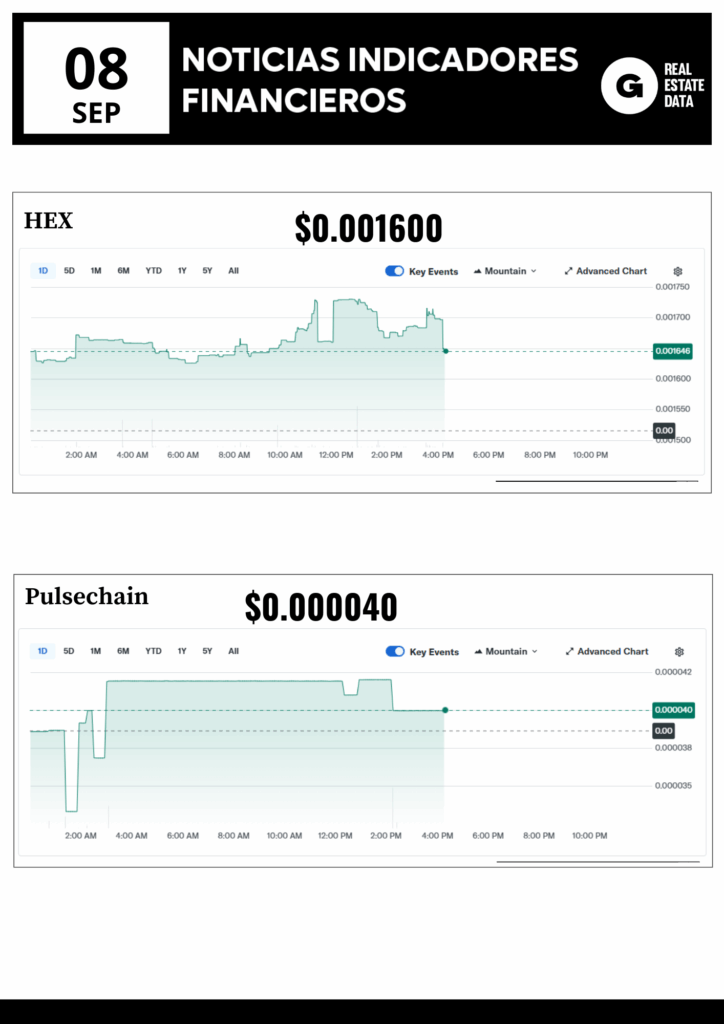Choose YTD range on the HEX chart
This screenshot has height=1024, width=724.
click(x=153, y=271)
